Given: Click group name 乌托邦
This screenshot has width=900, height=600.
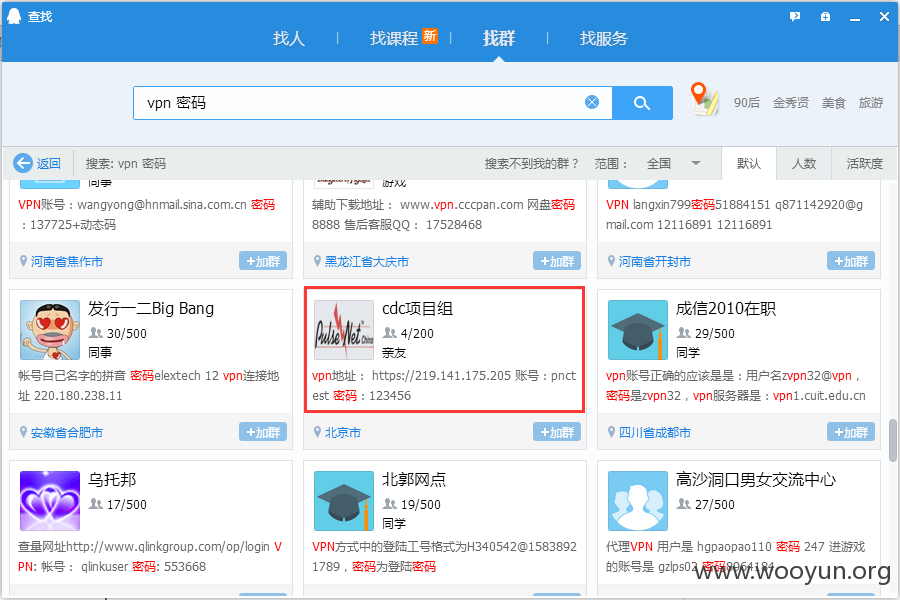Looking at the screenshot, I should click(112, 479).
